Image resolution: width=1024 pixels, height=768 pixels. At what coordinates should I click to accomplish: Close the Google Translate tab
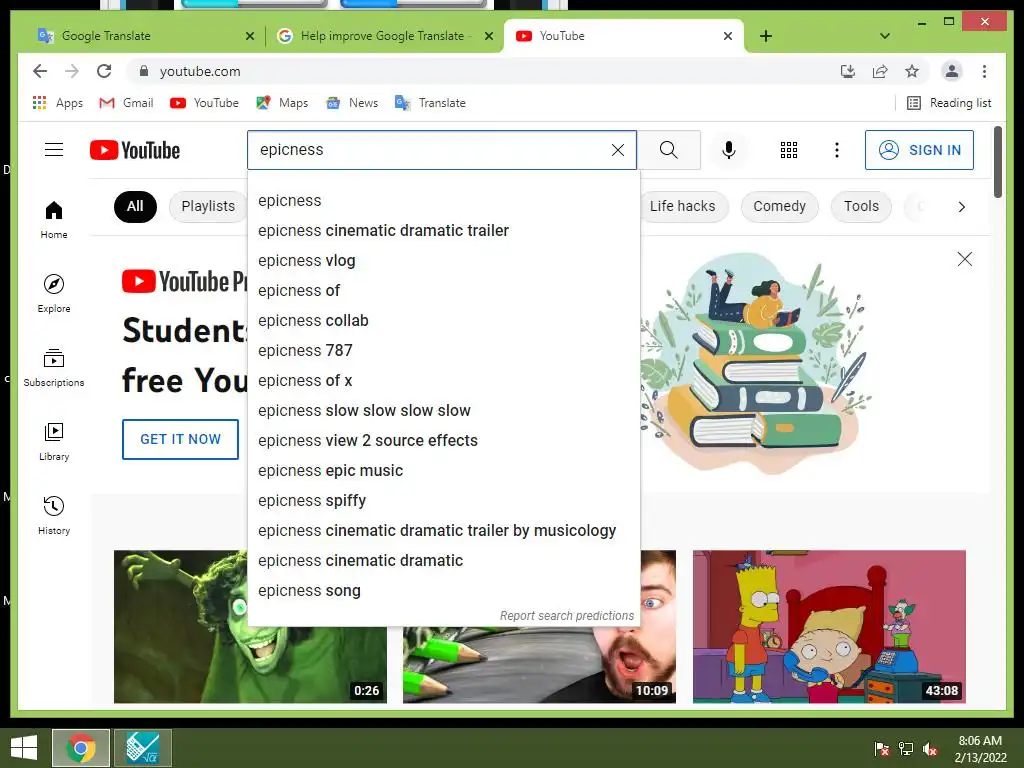249,36
